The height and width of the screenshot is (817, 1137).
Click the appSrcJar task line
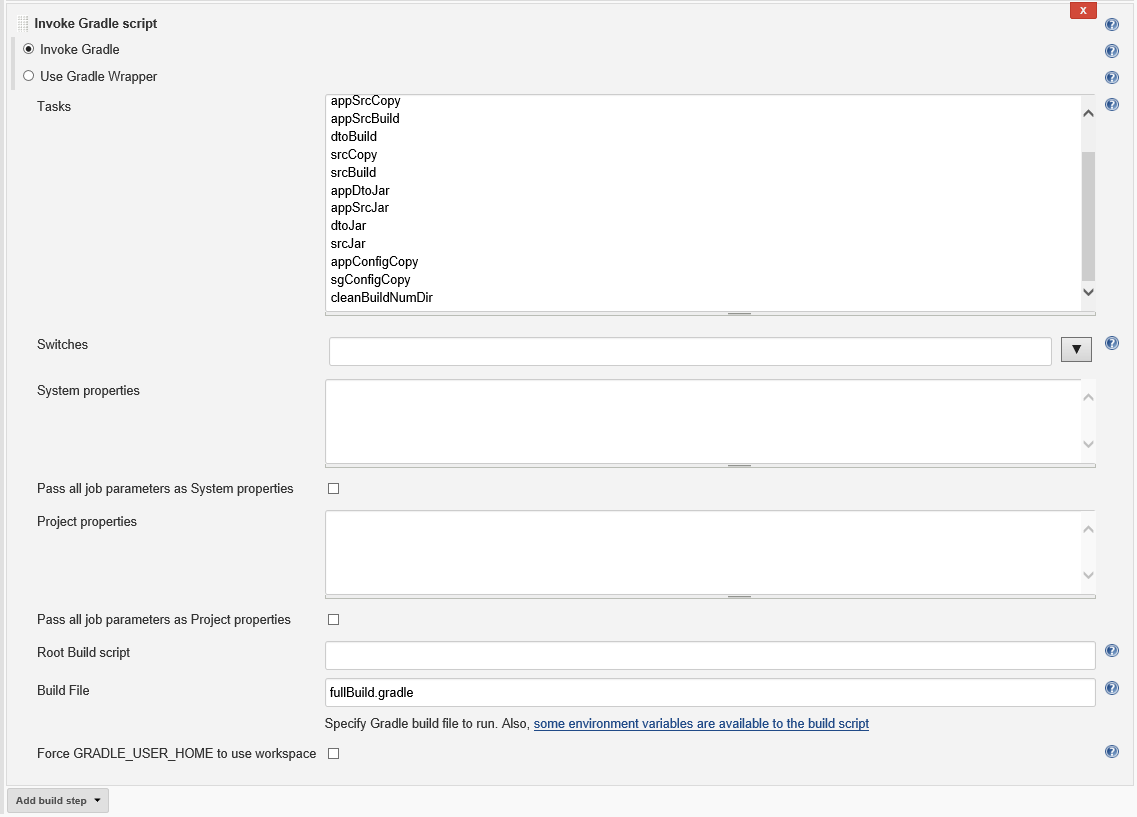point(360,207)
